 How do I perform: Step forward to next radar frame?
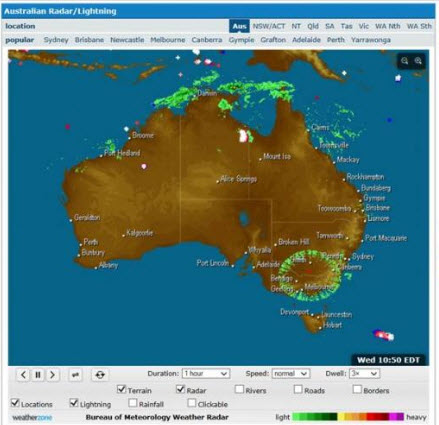coord(52,375)
